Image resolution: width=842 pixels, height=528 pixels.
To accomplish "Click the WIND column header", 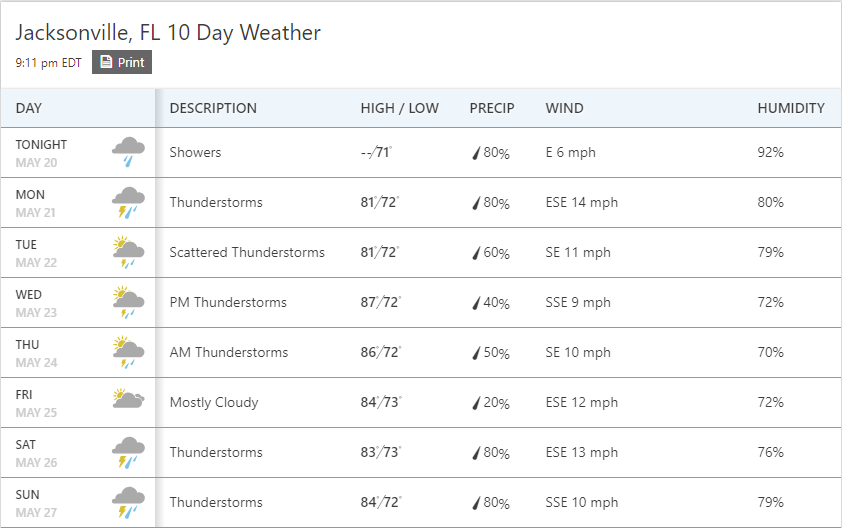I will pos(564,108).
